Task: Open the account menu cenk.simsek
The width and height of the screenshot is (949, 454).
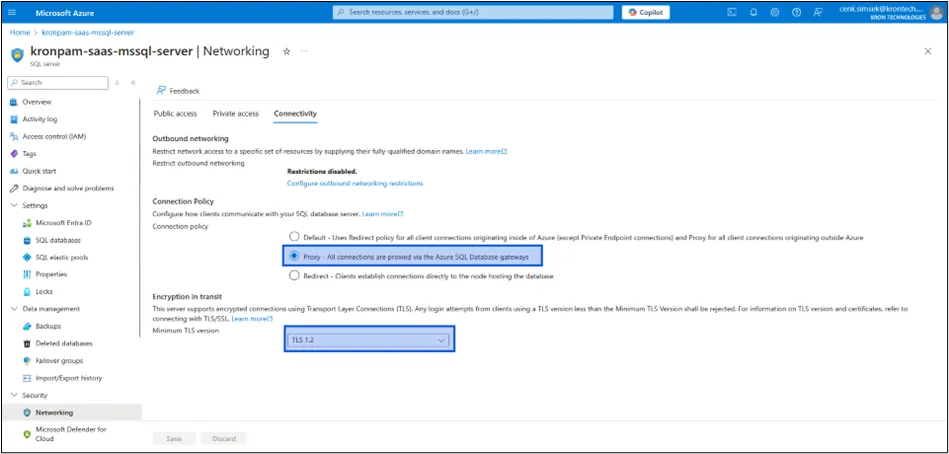Action: [892, 12]
